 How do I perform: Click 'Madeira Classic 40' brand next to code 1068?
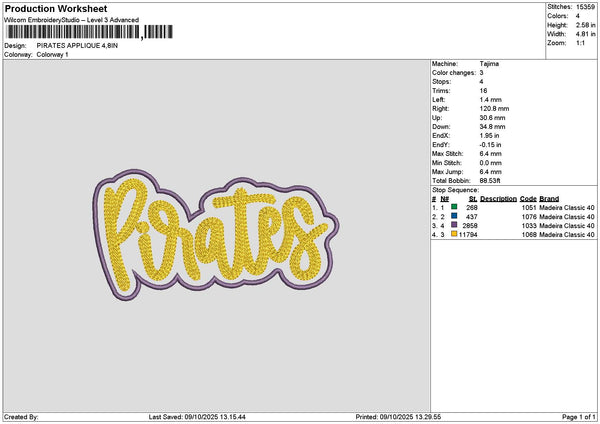(567, 235)
